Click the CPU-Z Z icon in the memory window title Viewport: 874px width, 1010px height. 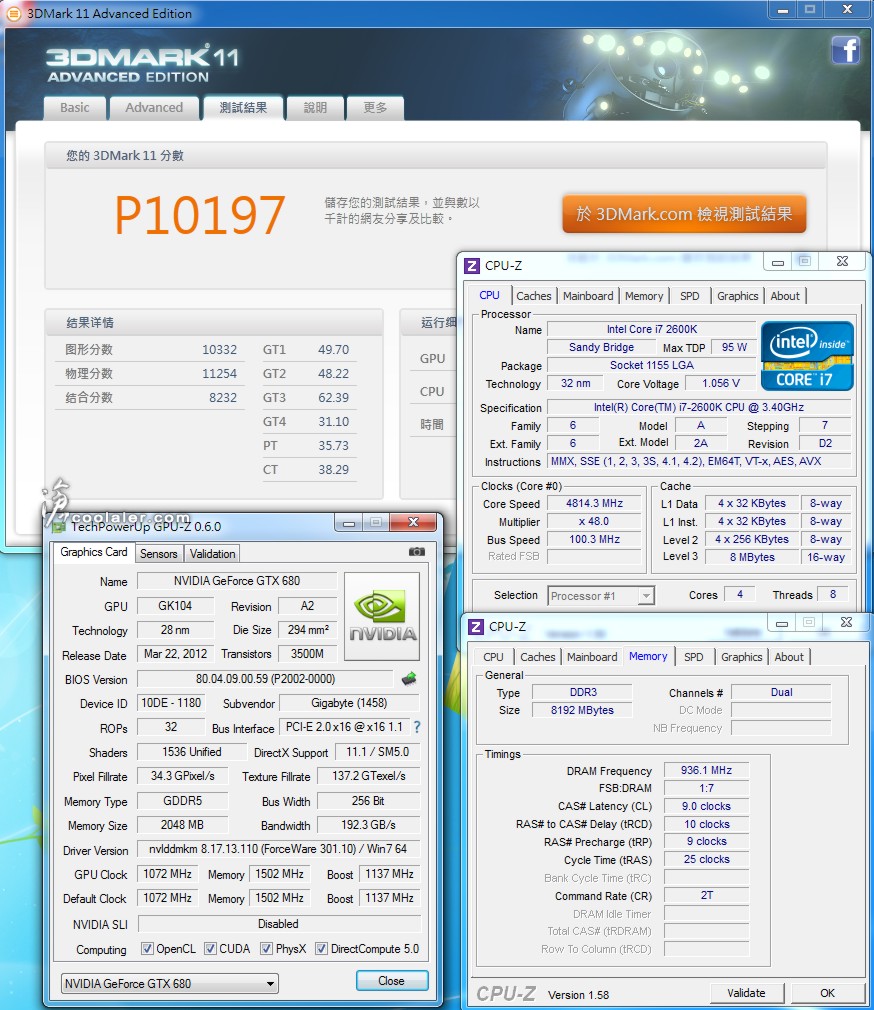pos(476,627)
